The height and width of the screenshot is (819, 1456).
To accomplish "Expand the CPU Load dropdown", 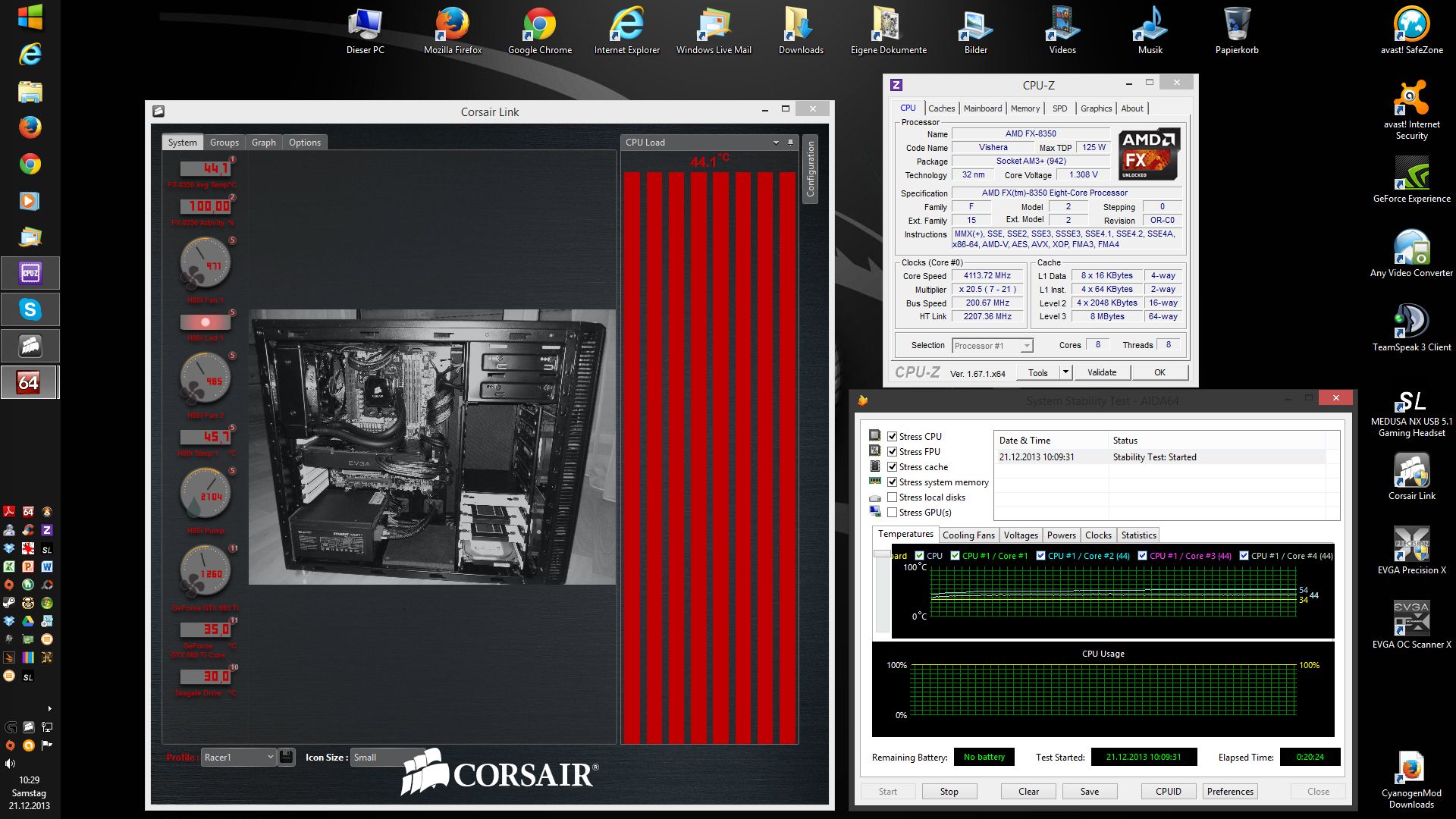I will [x=776, y=142].
